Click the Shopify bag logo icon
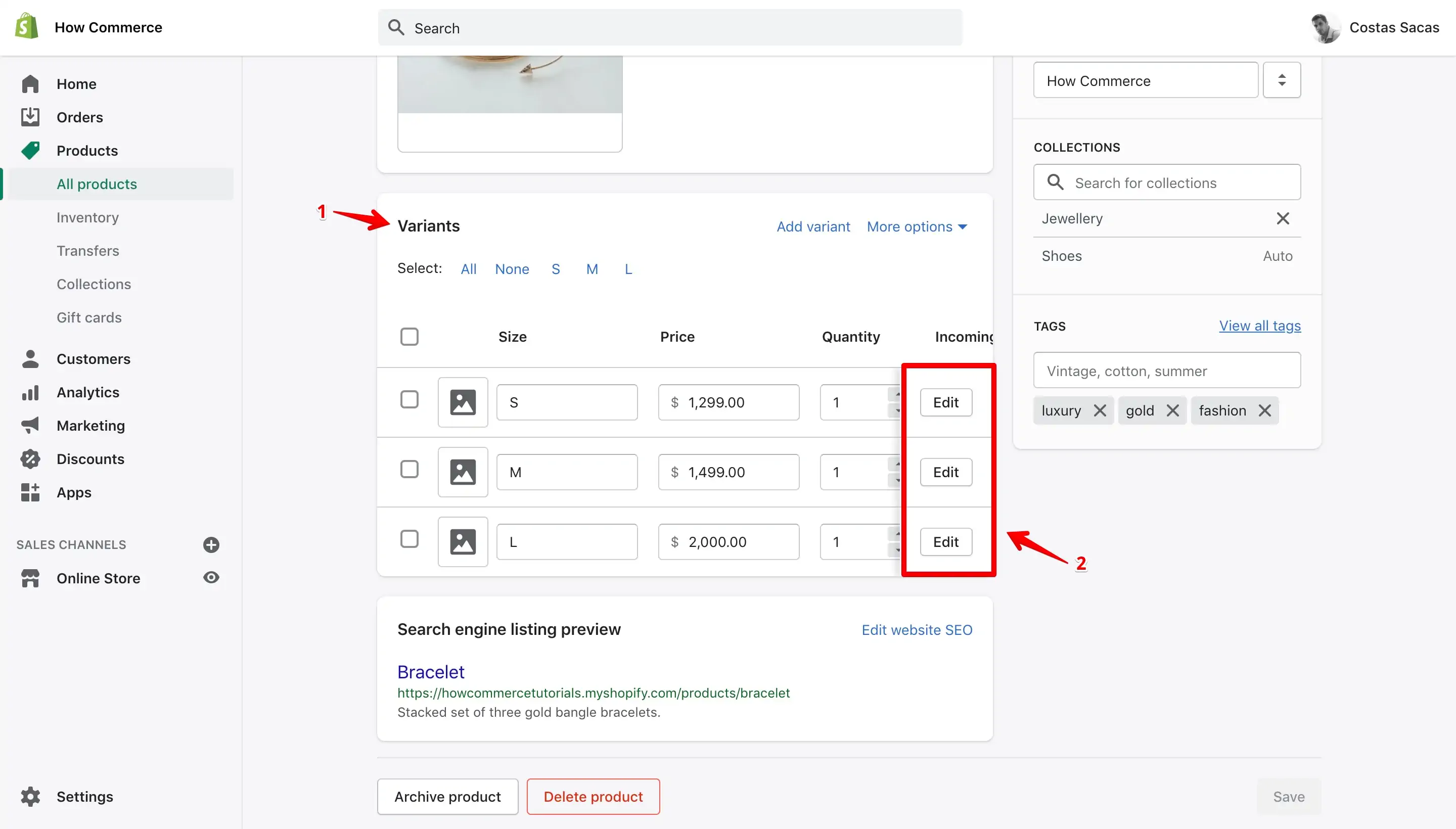1456x829 pixels. pos(27,27)
